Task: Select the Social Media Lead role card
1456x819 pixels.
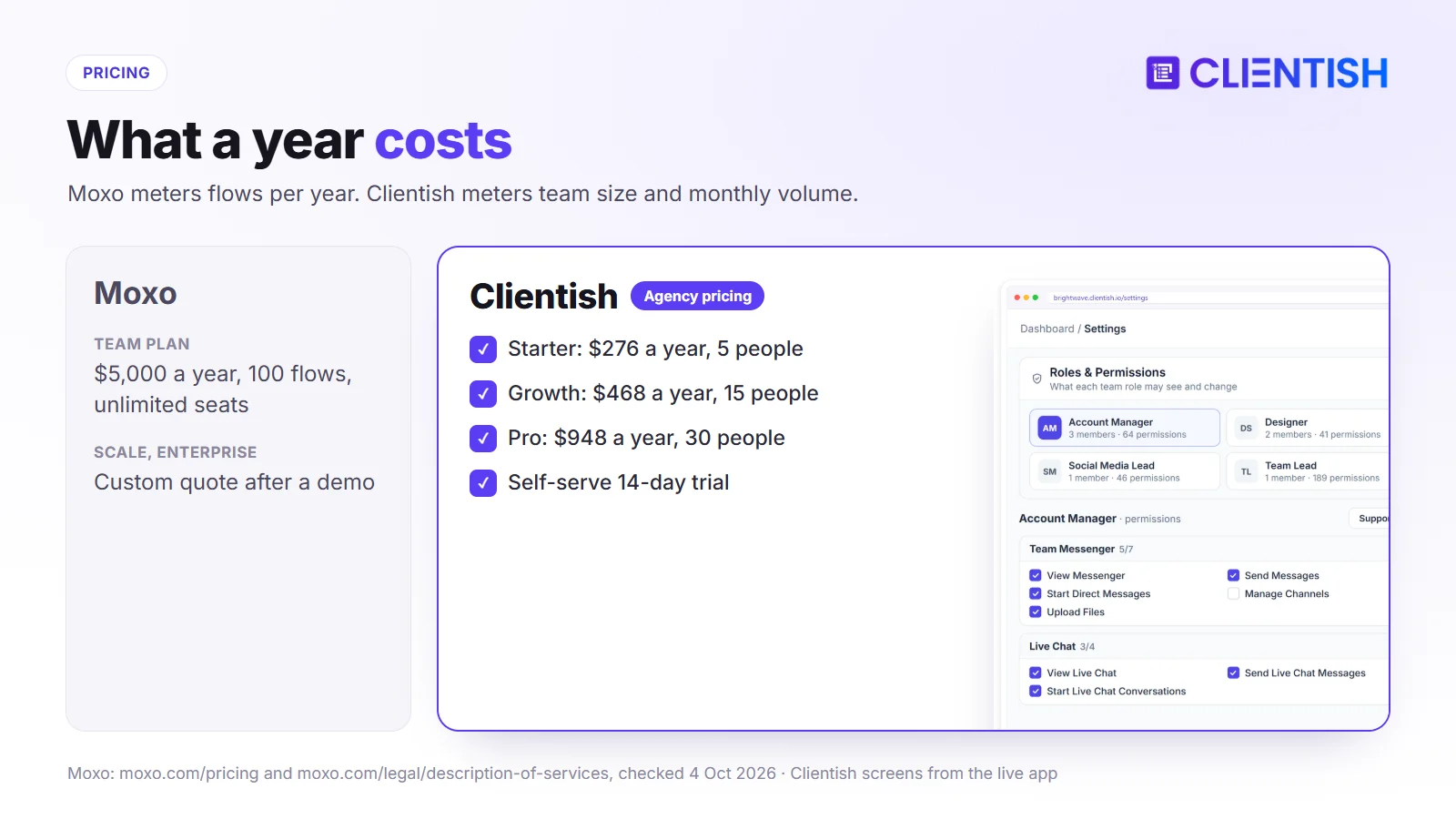Action: [1125, 471]
